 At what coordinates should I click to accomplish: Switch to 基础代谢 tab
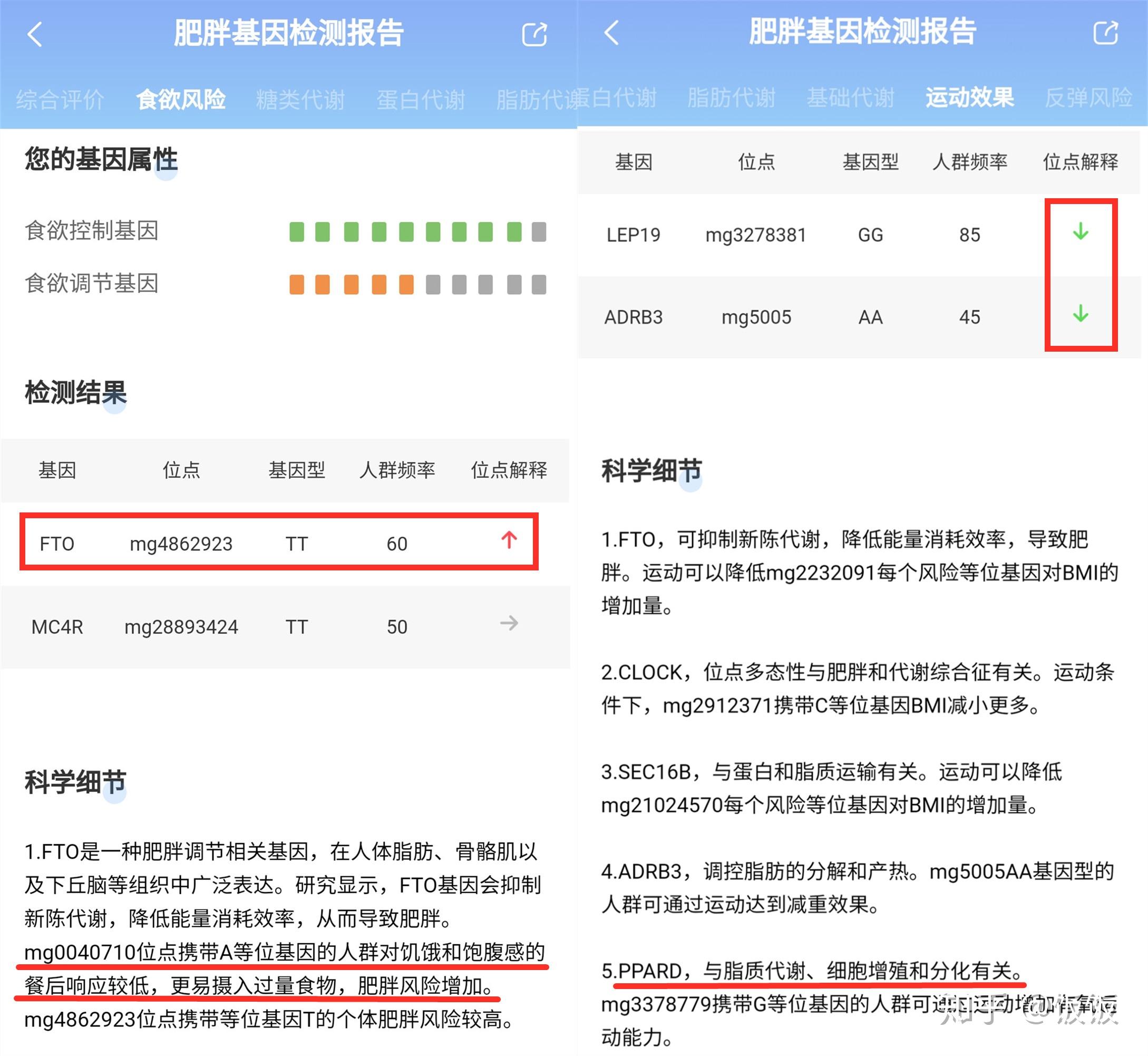point(850,98)
